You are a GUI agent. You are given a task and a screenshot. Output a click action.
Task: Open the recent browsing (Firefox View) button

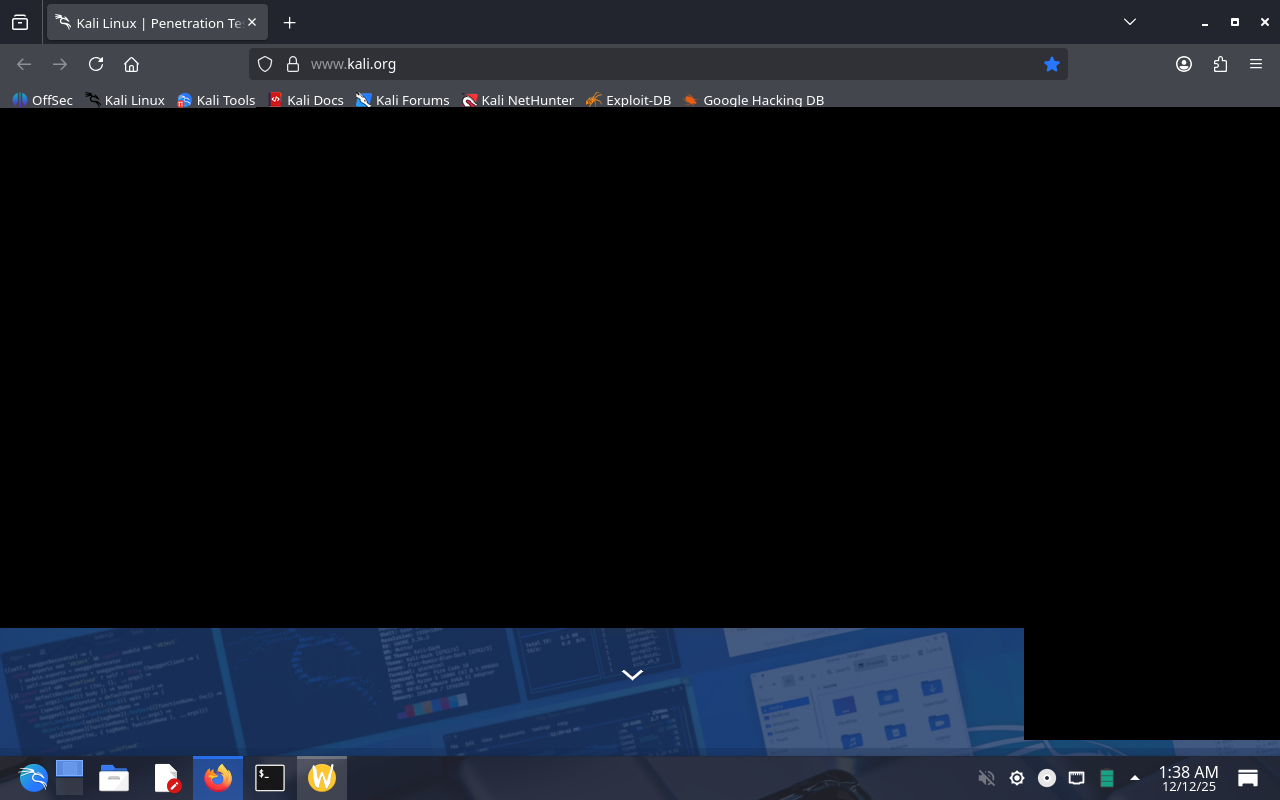pos(20,22)
